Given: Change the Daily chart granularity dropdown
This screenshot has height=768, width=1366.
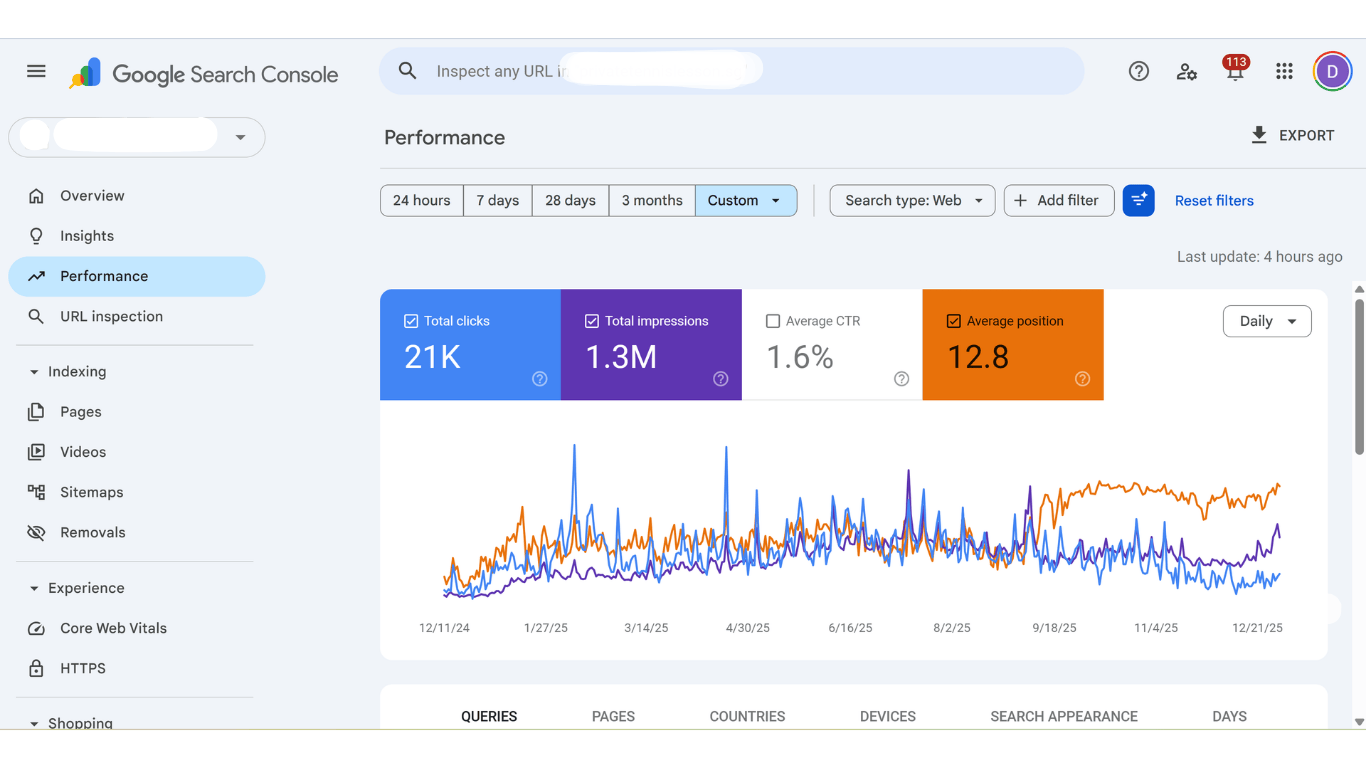Looking at the screenshot, I should coord(1267,321).
